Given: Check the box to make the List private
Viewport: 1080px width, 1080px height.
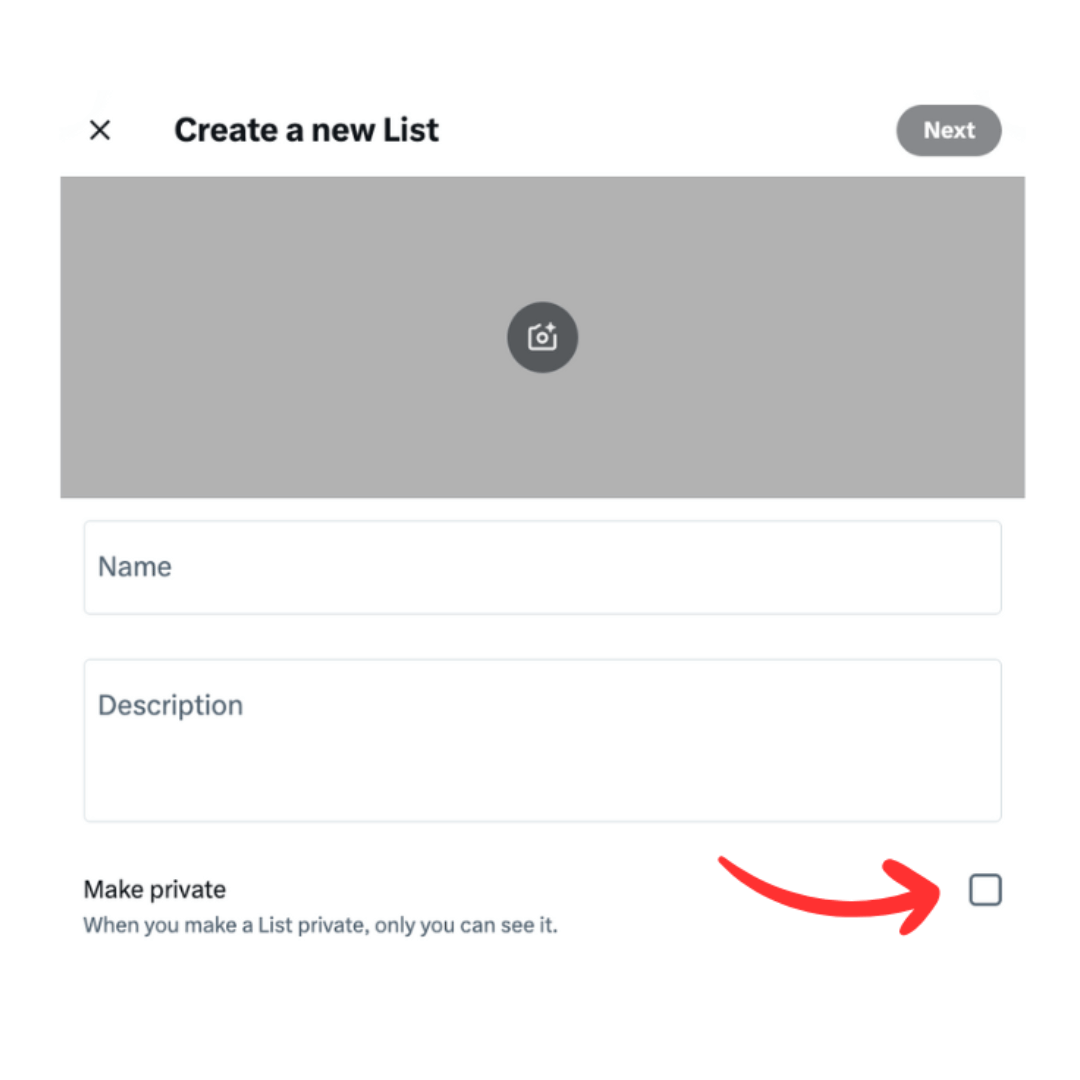Looking at the screenshot, I should 986,889.
